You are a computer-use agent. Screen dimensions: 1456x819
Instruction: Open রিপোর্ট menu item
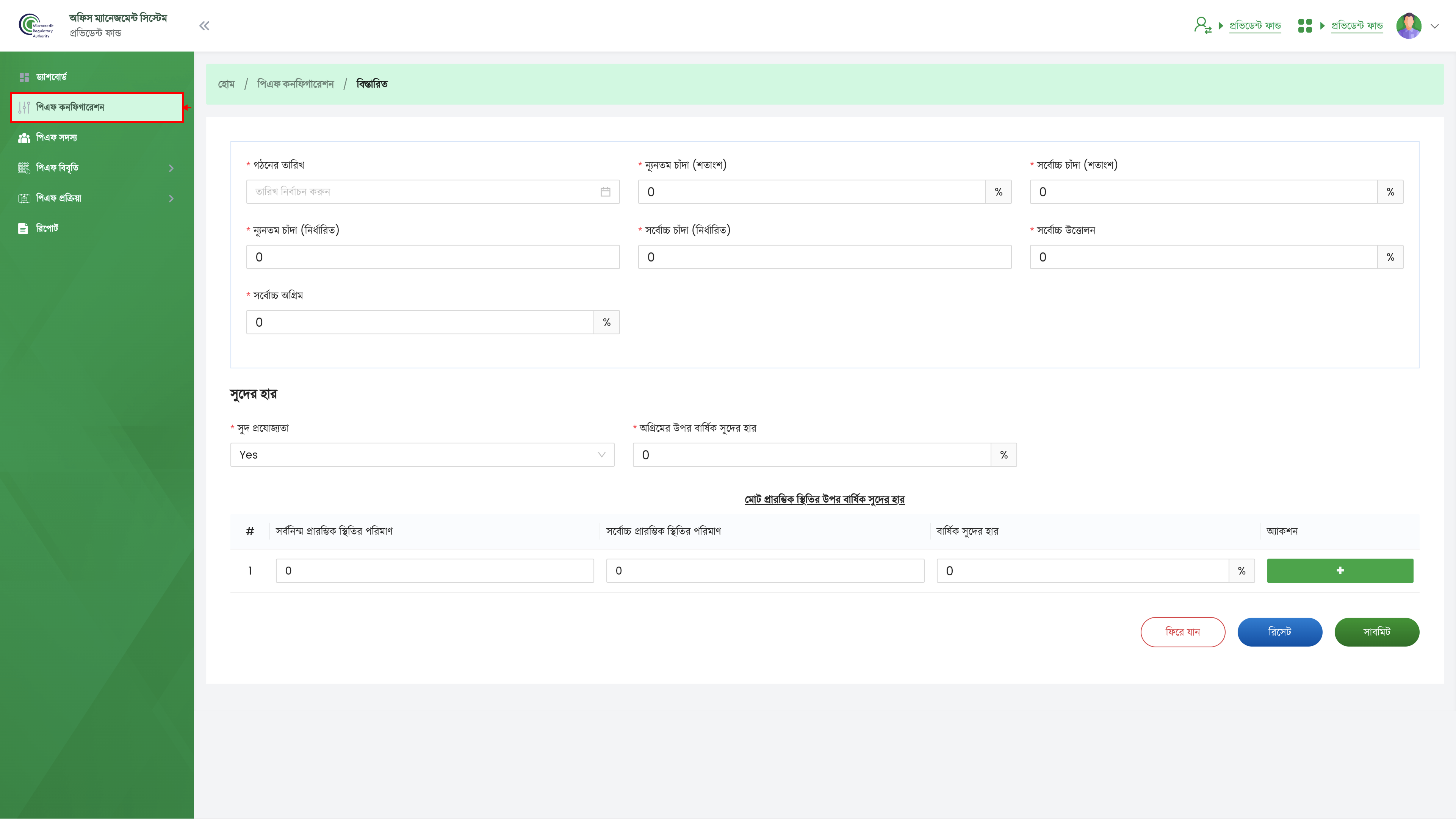(97, 229)
